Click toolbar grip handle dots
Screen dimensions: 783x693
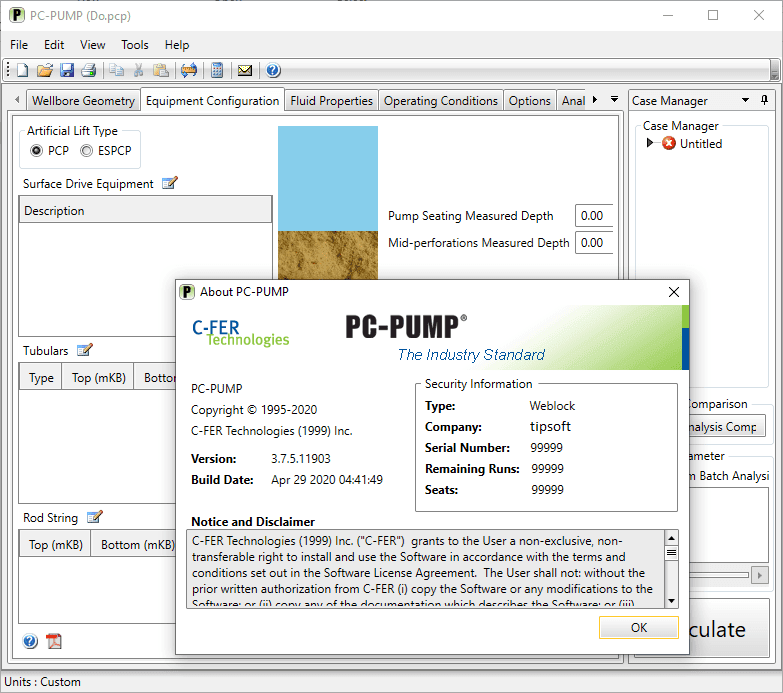[x=7, y=70]
